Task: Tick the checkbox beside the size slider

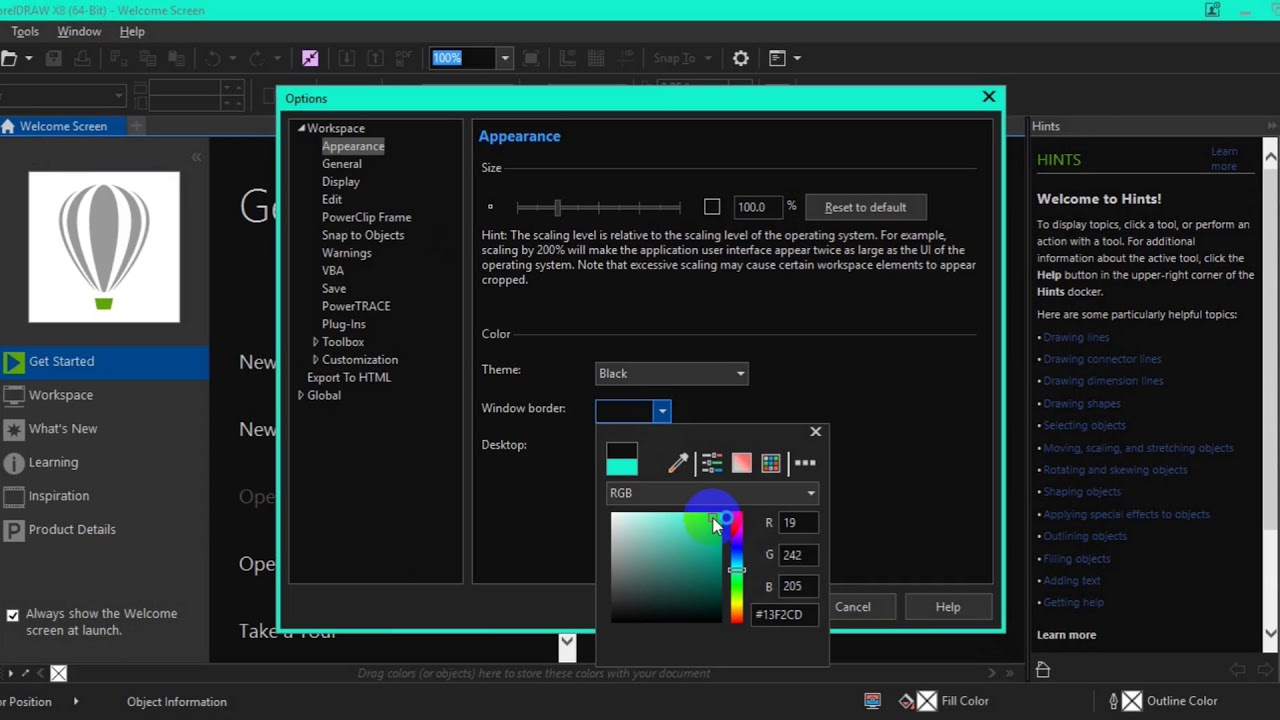Action: coord(712,207)
